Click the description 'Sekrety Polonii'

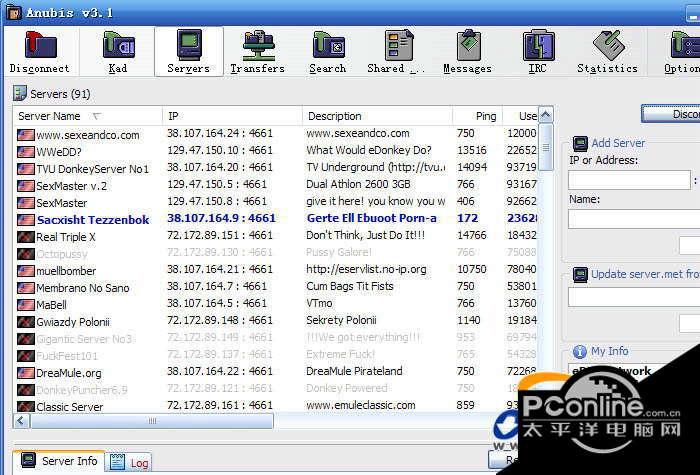pos(341,321)
